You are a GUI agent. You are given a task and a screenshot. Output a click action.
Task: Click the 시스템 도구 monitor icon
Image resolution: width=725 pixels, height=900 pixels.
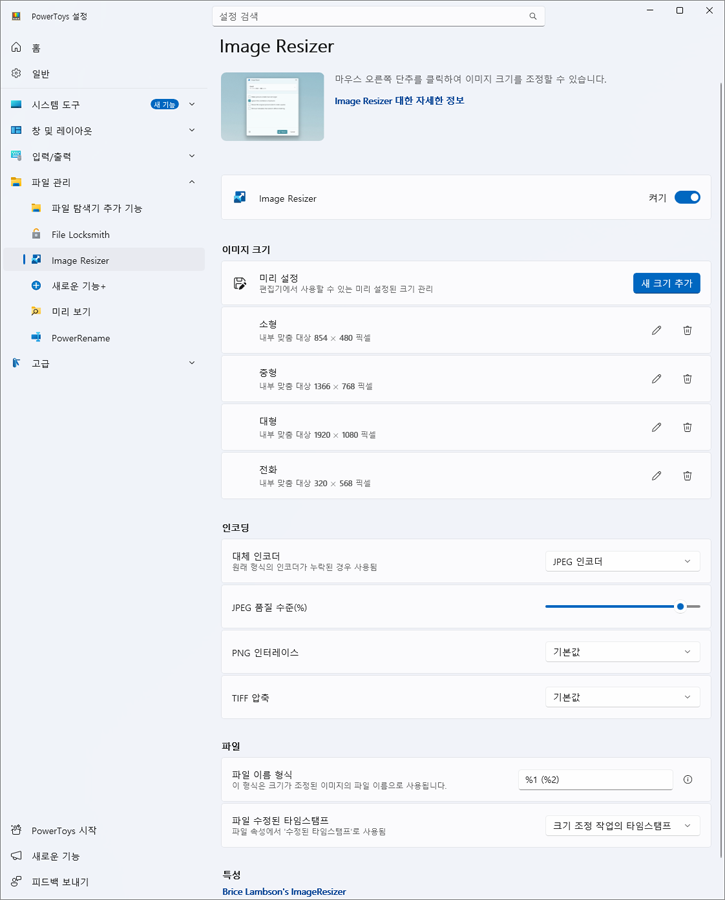16,104
